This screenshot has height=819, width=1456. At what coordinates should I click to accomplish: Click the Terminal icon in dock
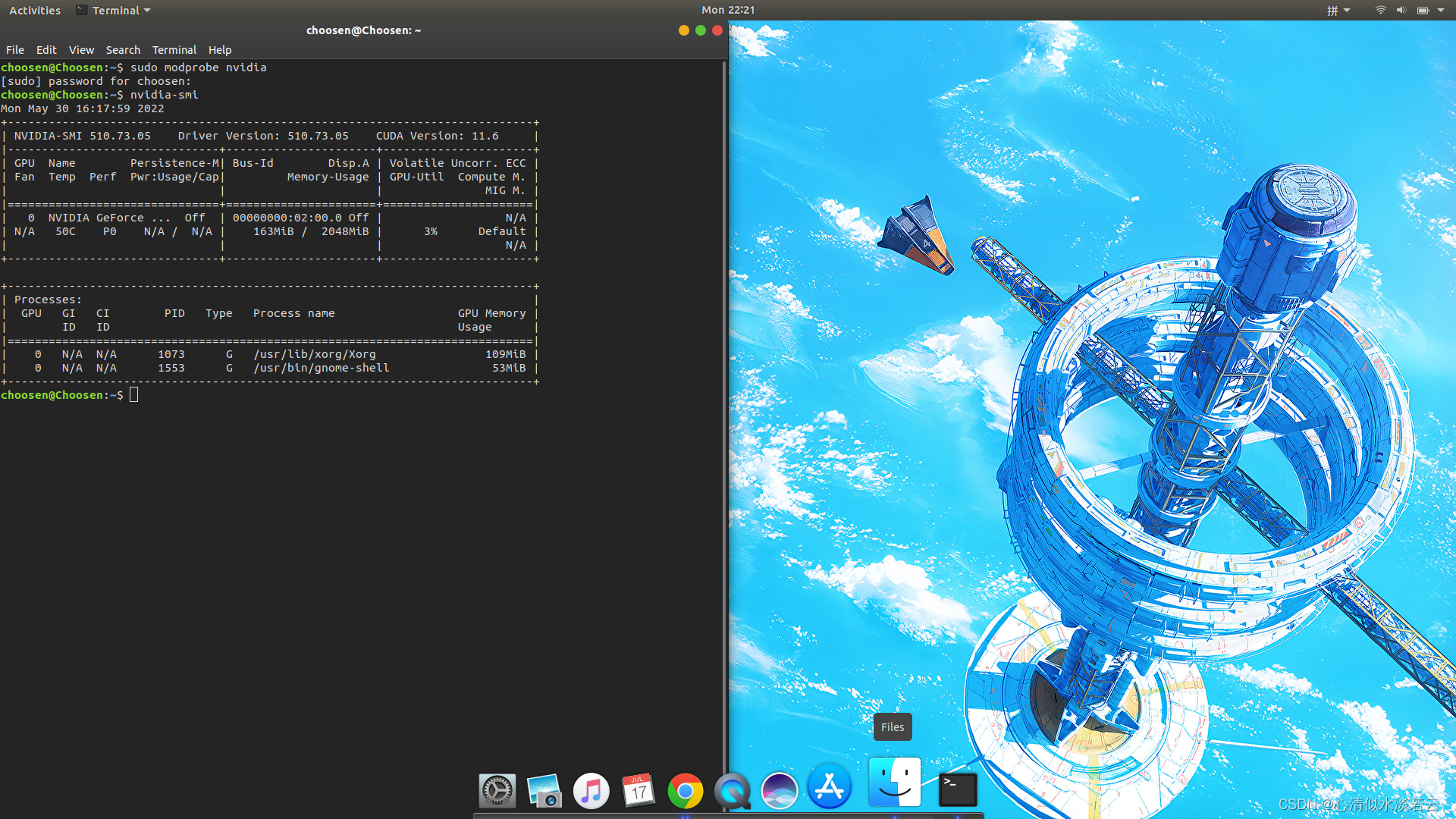957,789
